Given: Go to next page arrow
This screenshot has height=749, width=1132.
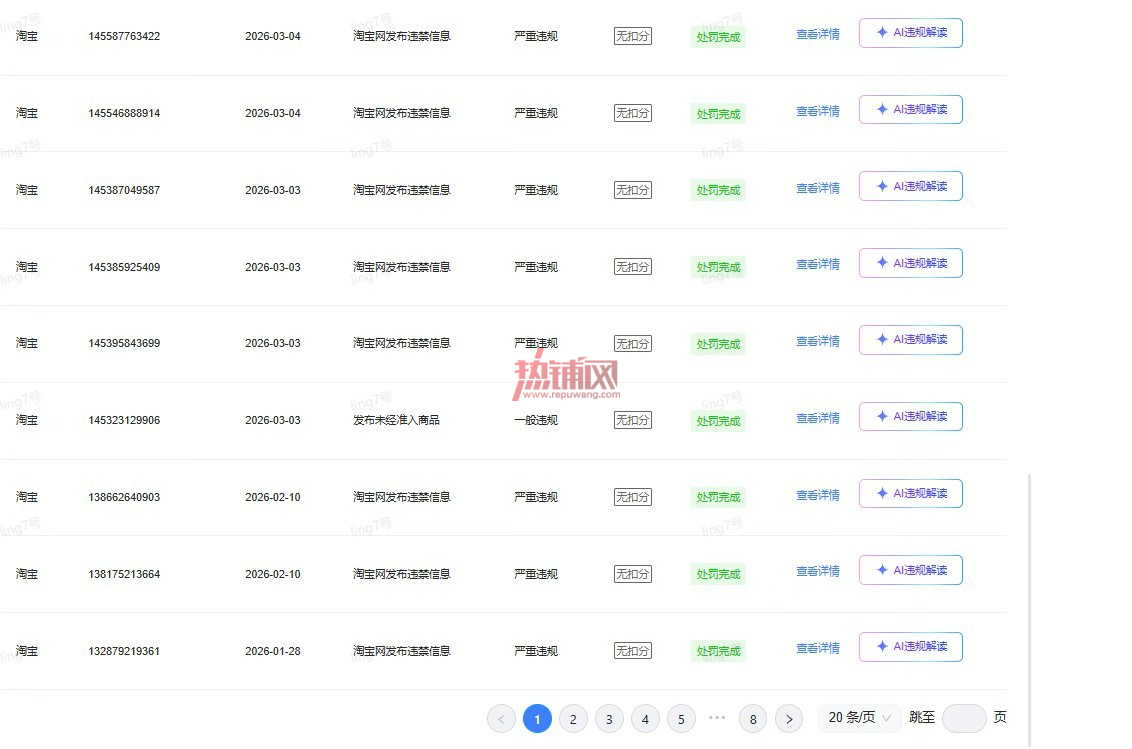Looking at the screenshot, I should (x=789, y=719).
